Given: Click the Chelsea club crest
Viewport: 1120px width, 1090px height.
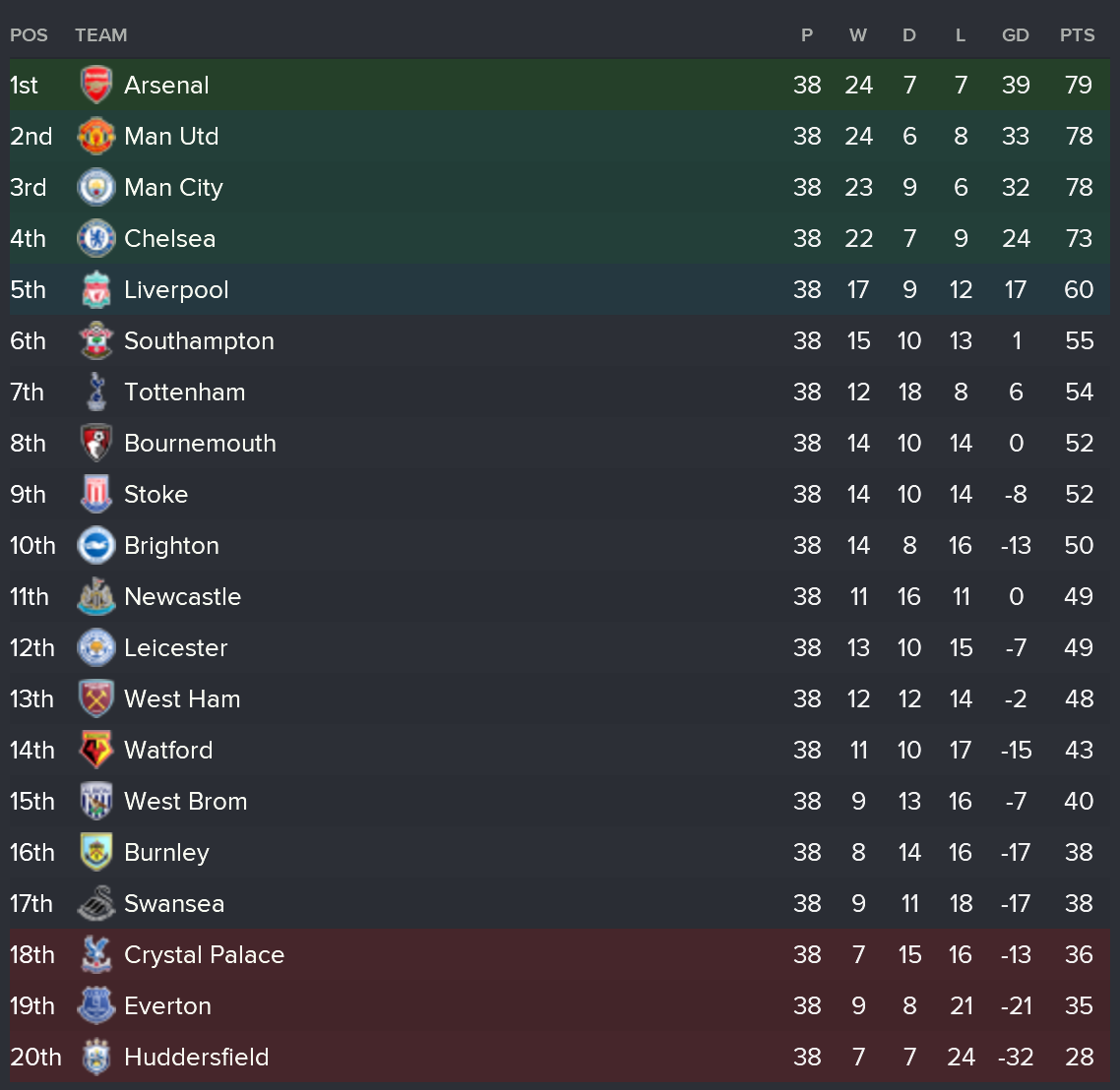Looking at the screenshot, I should coord(96,239).
